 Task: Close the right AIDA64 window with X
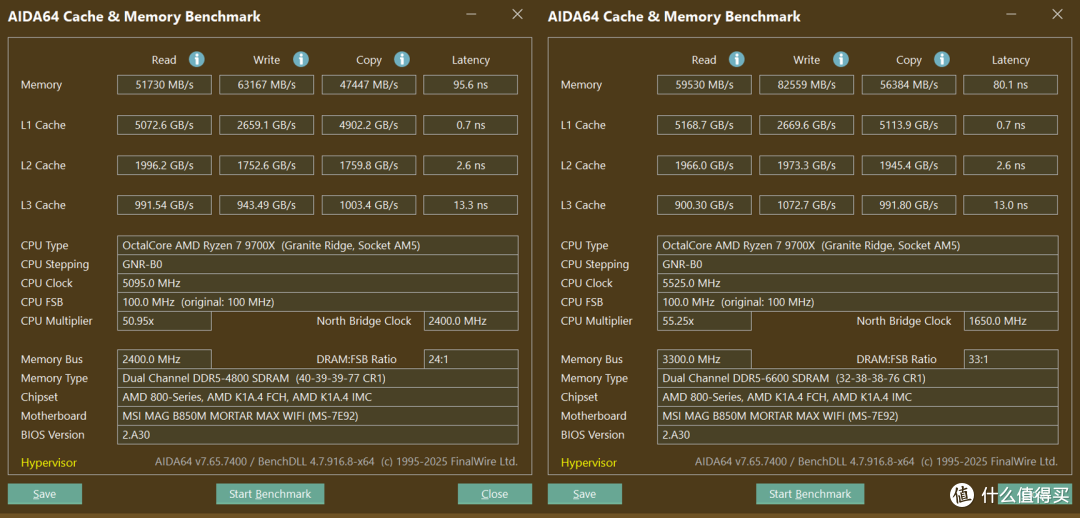click(x=1057, y=14)
